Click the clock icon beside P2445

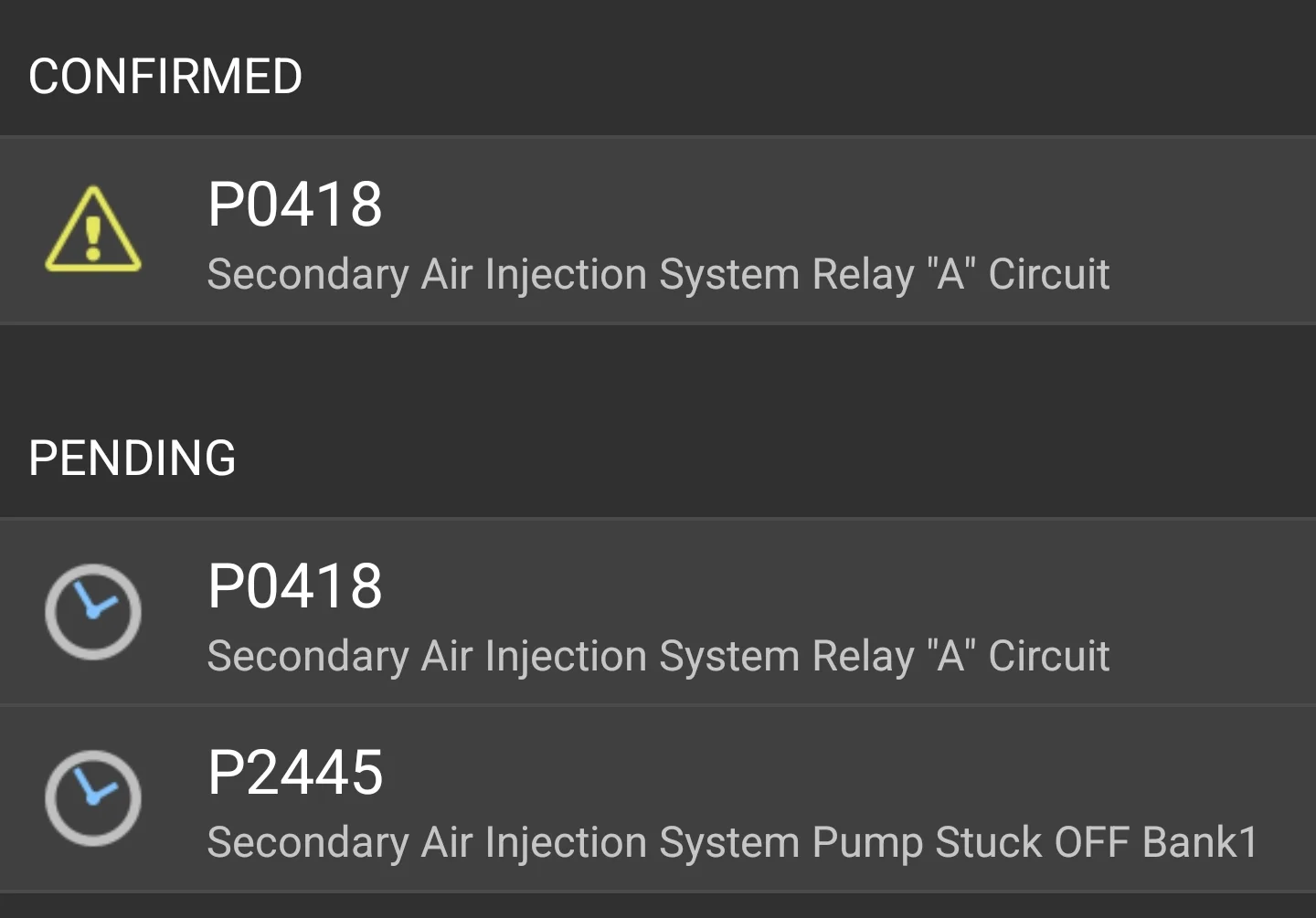(93, 798)
